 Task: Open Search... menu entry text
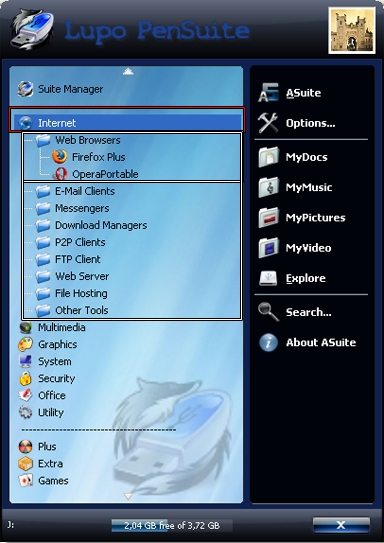pos(308,312)
